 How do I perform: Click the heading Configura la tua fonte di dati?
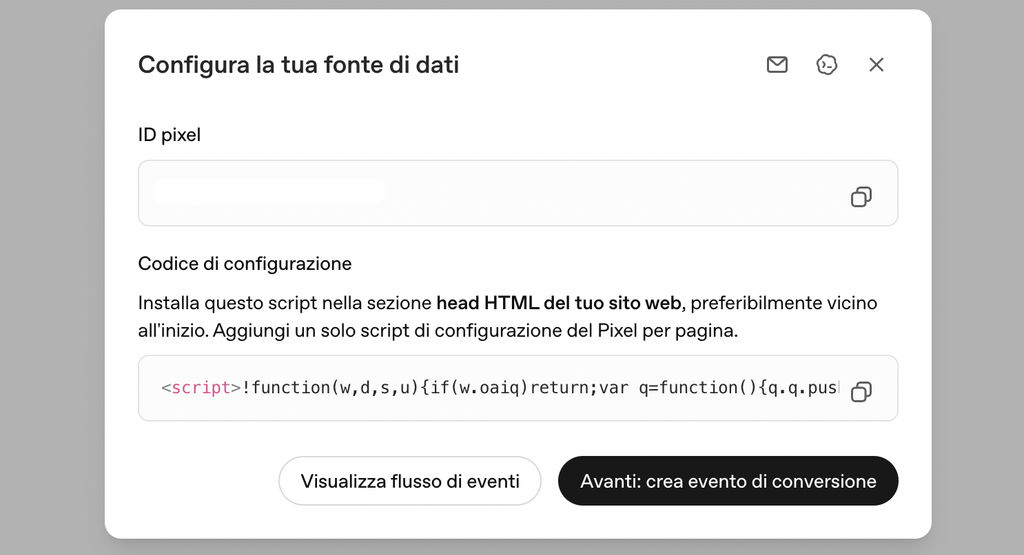(298, 65)
